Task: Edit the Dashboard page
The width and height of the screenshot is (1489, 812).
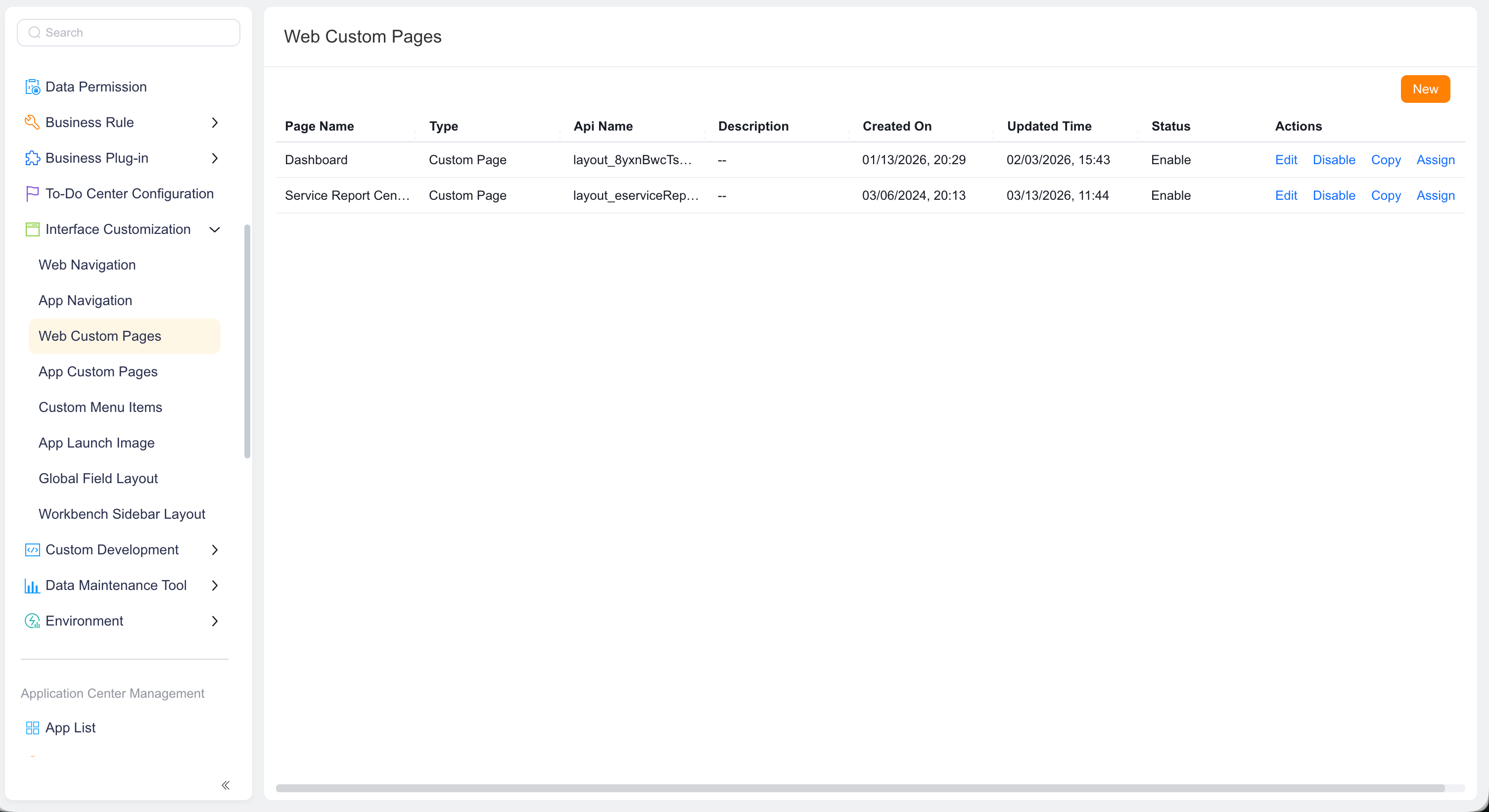Action: click(1286, 160)
